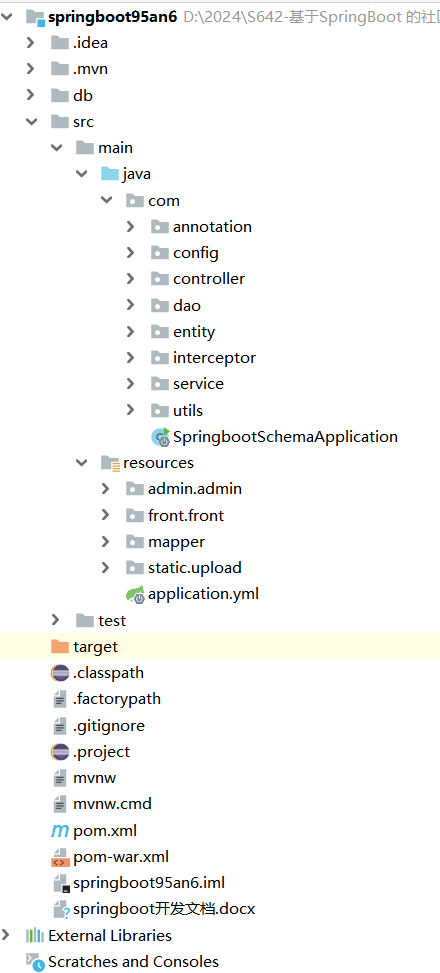Expand the annotation package arrow
Screen dimensions: 440x973
(x=130, y=226)
